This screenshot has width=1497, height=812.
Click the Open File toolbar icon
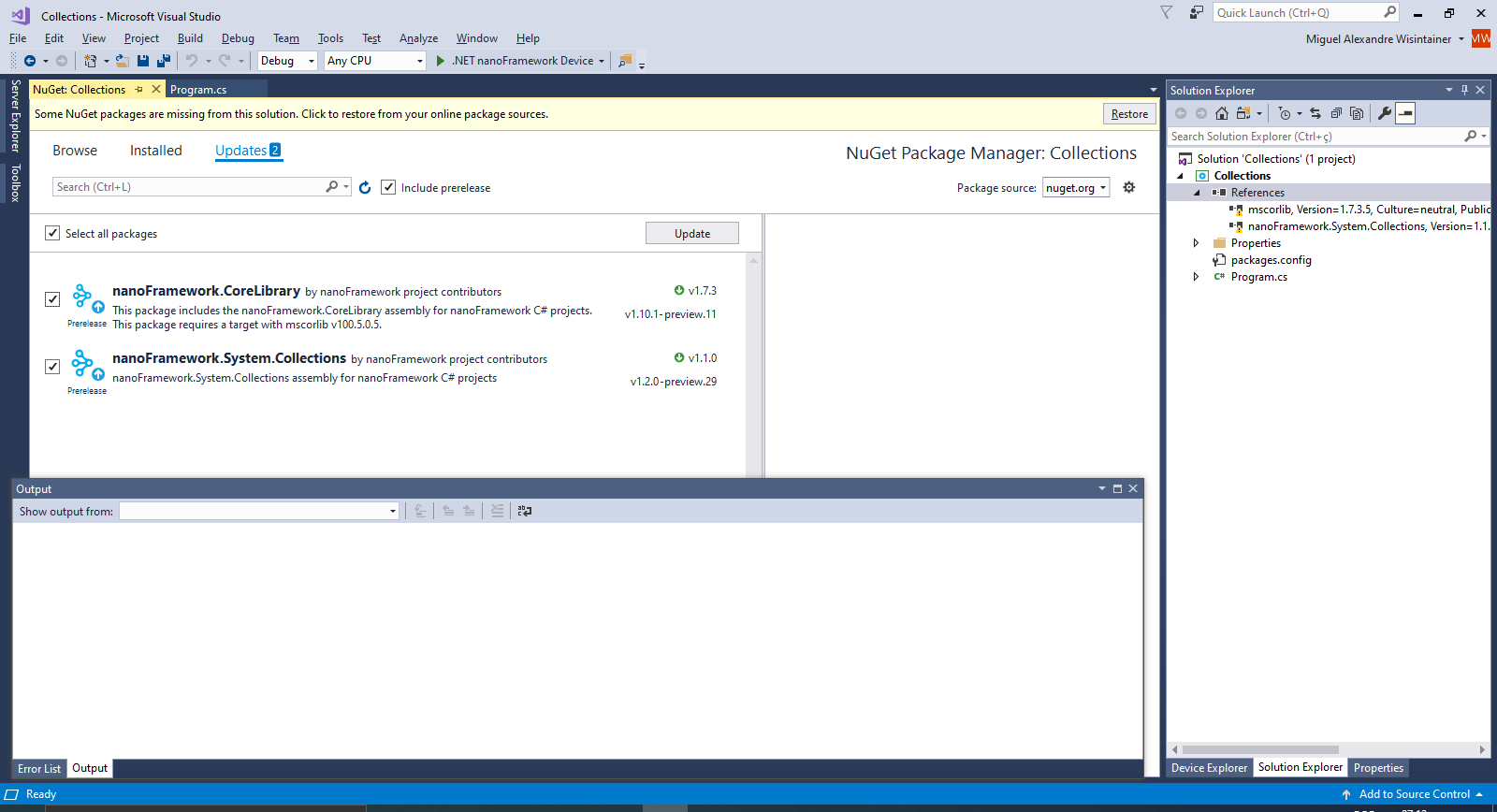click(122, 61)
